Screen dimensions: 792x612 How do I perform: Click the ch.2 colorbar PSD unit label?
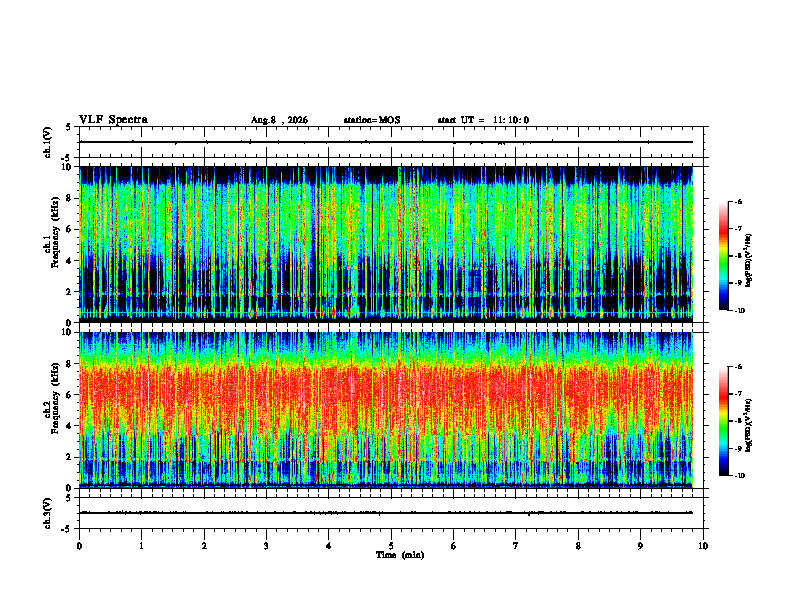click(749, 425)
